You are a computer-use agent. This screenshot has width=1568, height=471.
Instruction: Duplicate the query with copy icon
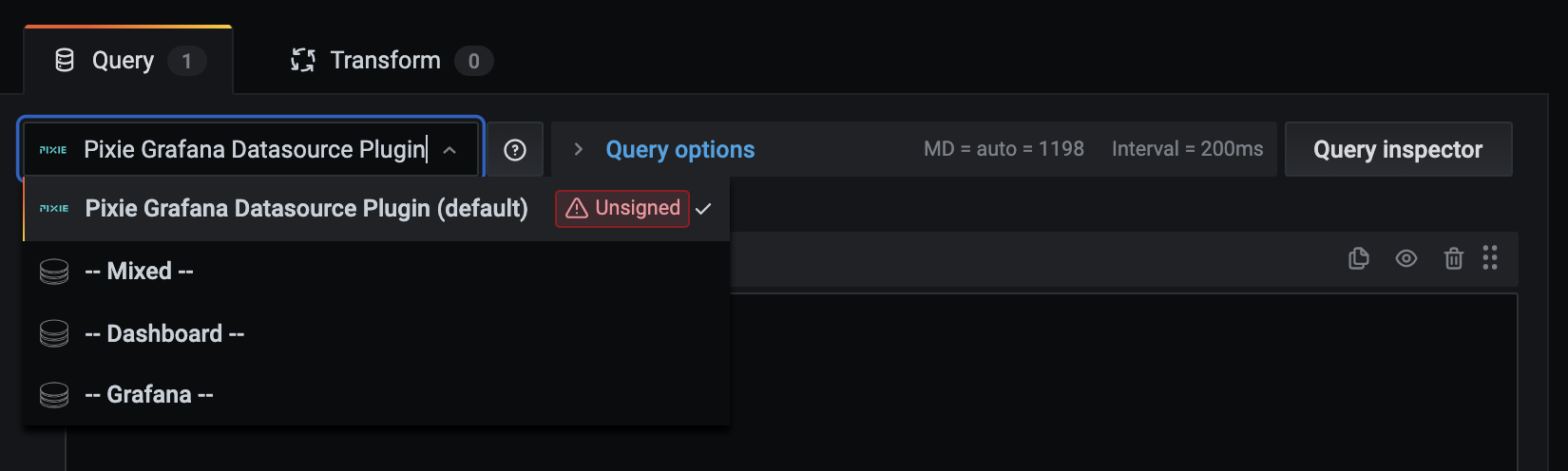coord(1359,258)
